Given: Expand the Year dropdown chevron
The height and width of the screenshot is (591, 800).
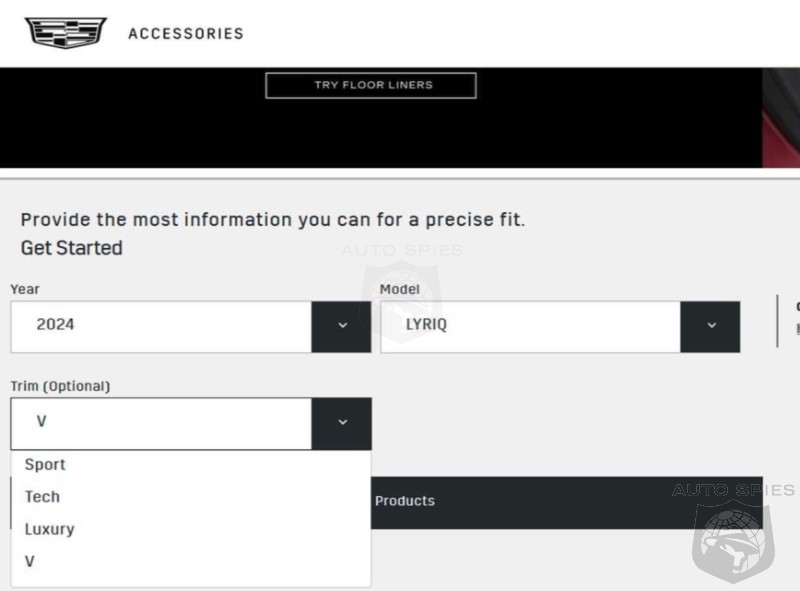Looking at the screenshot, I should click(x=341, y=327).
